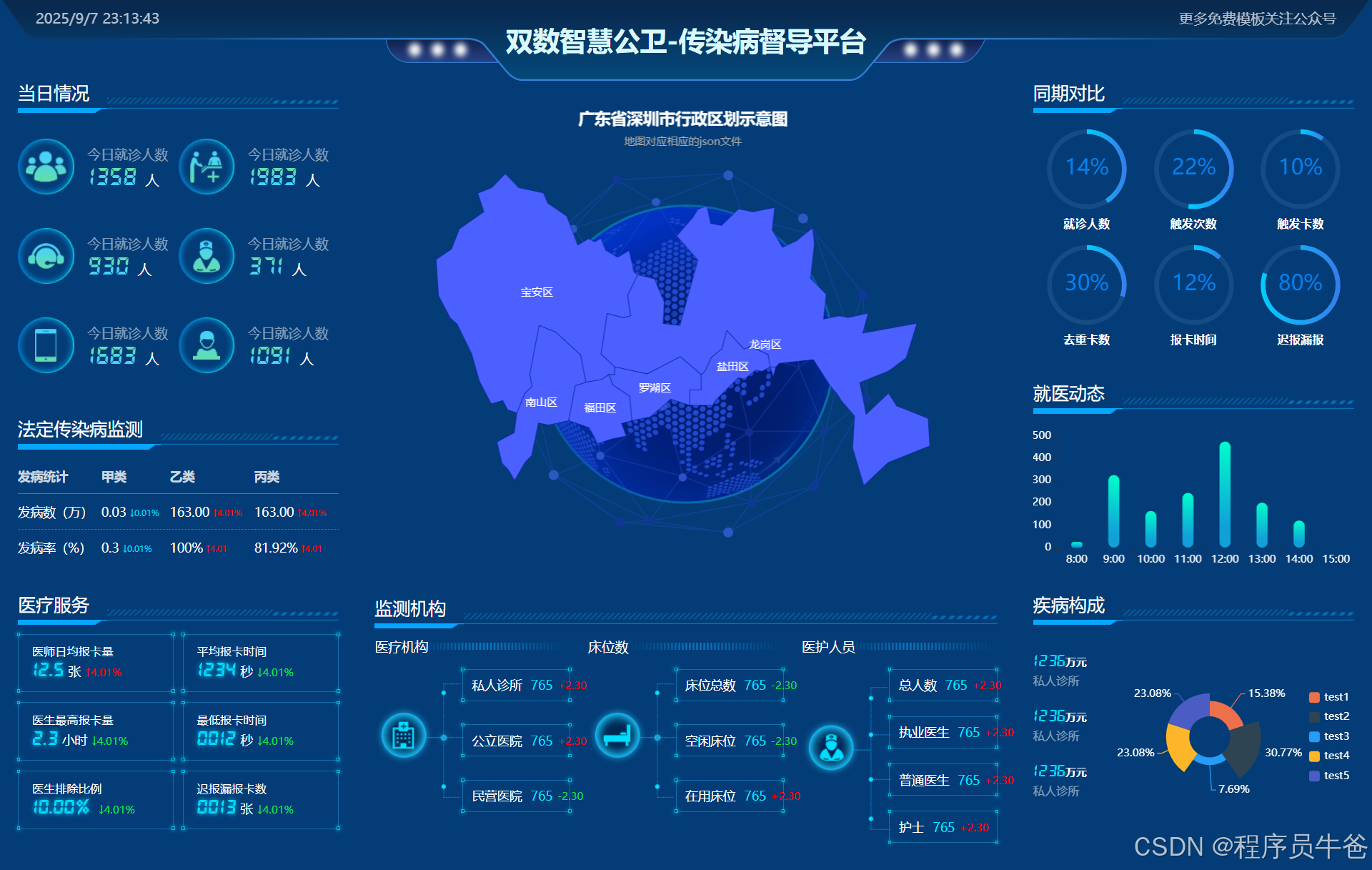Image resolution: width=1372 pixels, height=870 pixels.
Task: Click the 11:00 bar in 就医动态 chart
Action: click(1188, 520)
